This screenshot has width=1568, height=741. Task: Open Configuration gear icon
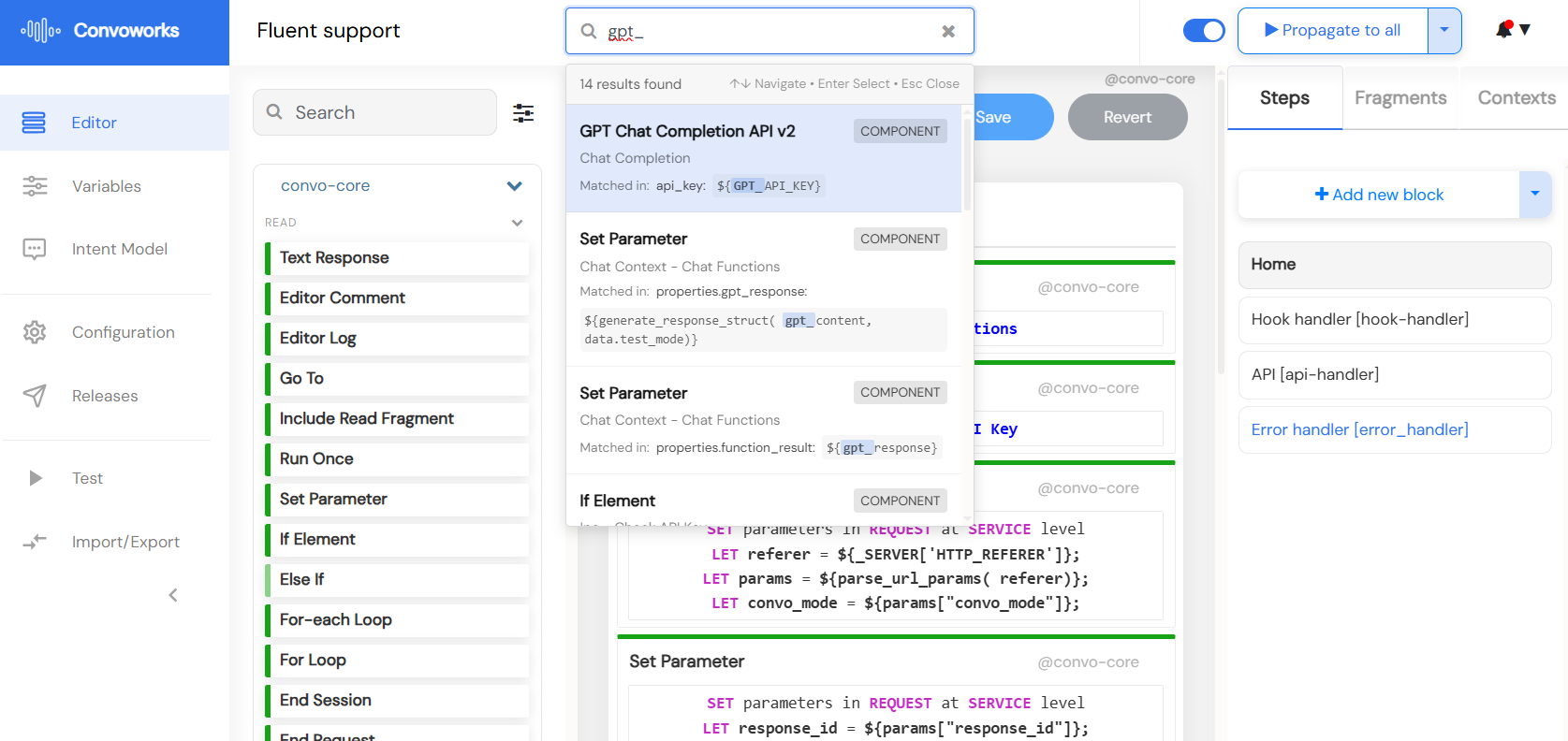coord(35,332)
